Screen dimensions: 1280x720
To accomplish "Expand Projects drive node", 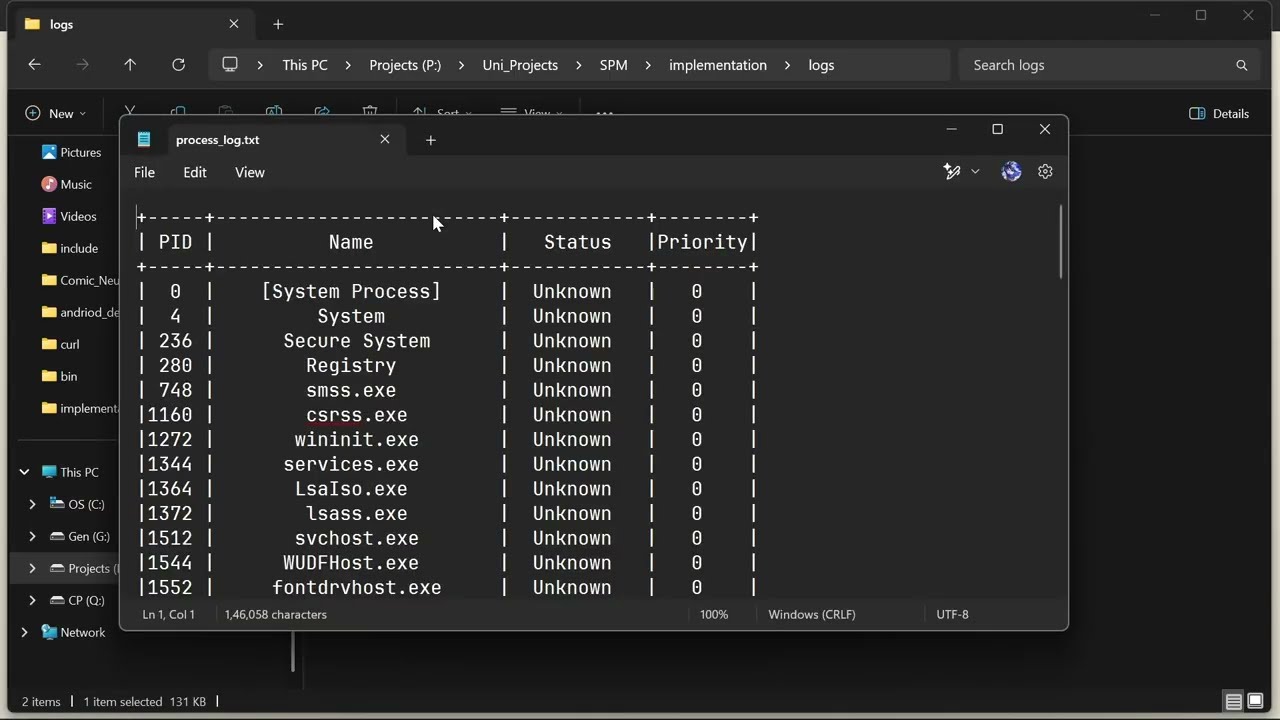I will pyautogui.click(x=32, y=568).
